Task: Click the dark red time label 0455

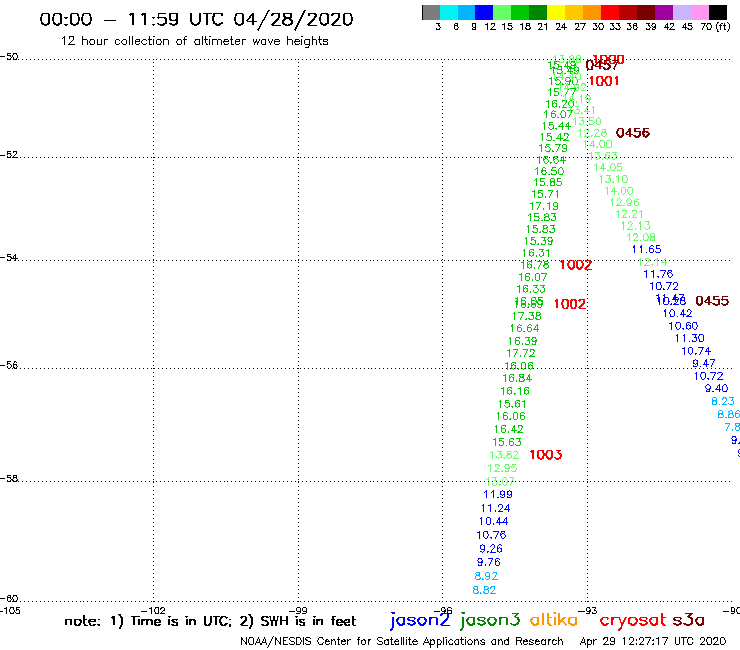Action: click(x=712, y=301)
